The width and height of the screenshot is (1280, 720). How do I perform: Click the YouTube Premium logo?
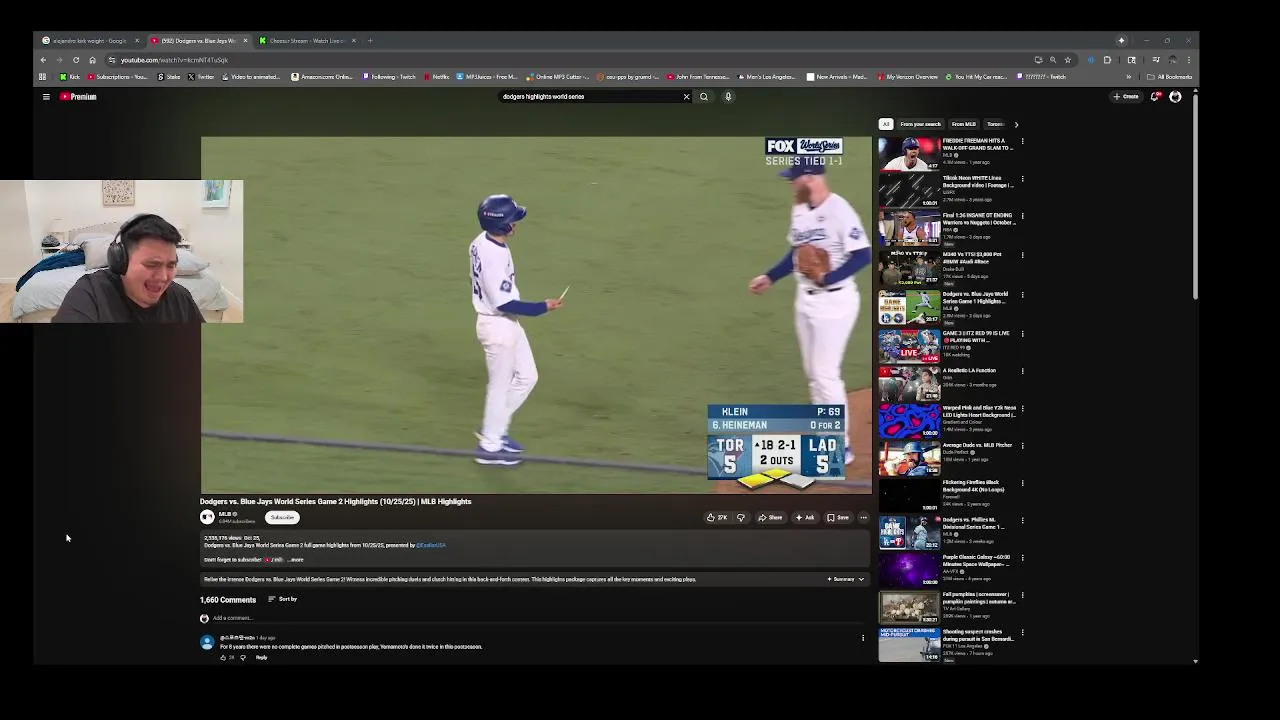pyautogui.click(x=78, y=97)
